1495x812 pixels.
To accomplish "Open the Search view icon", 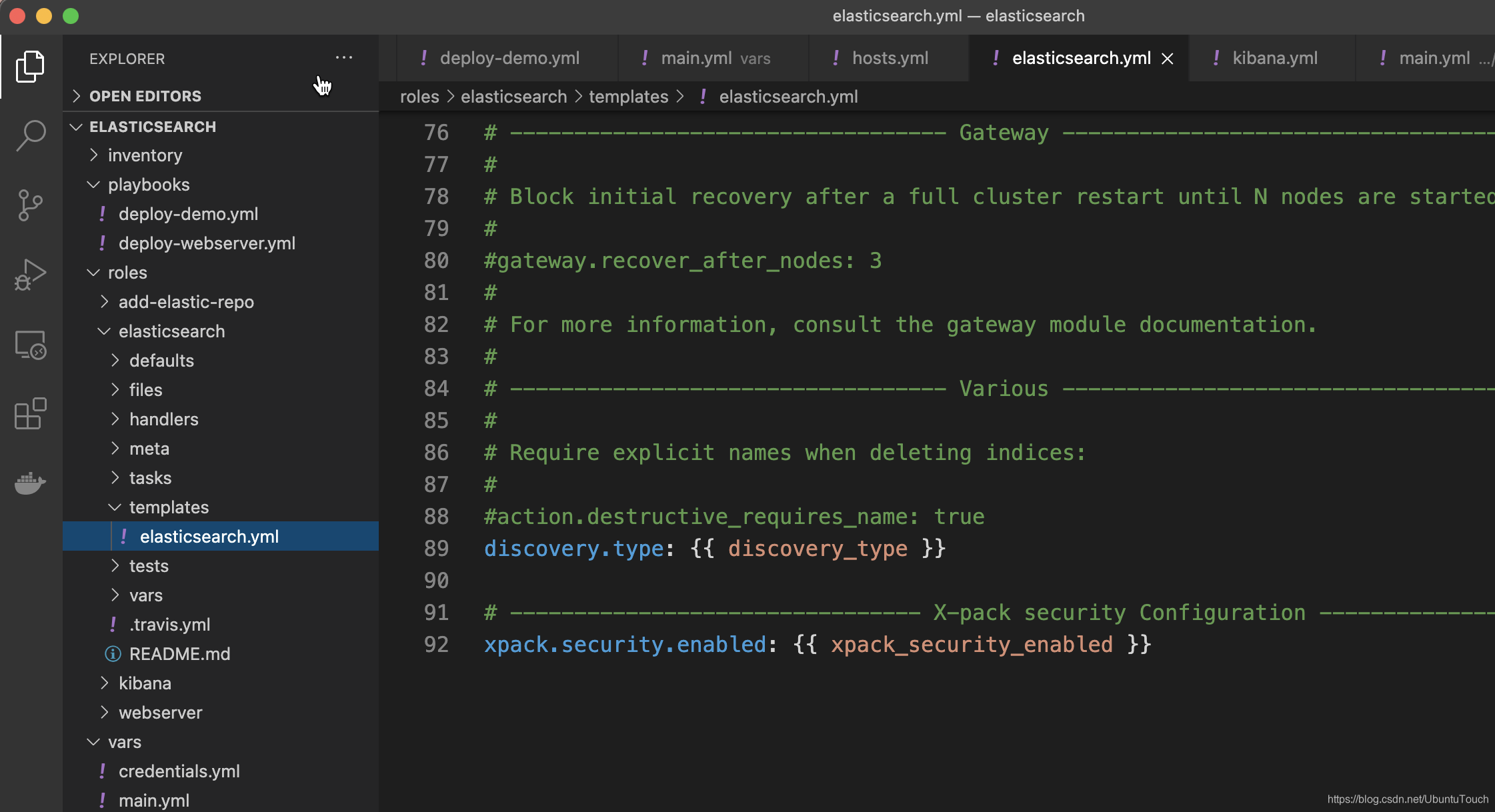I will pos(30,135).
